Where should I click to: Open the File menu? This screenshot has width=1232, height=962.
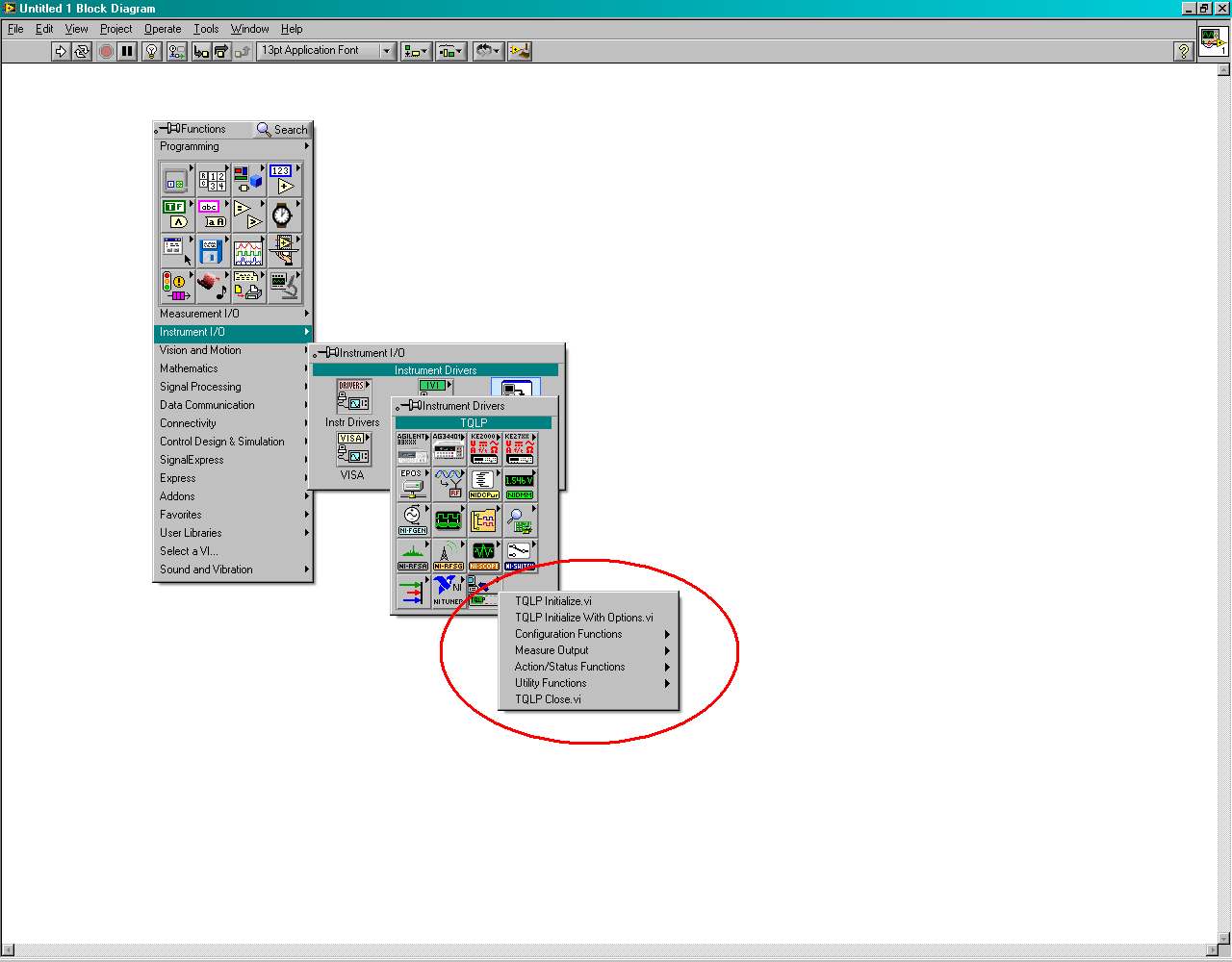pos(15,29)
